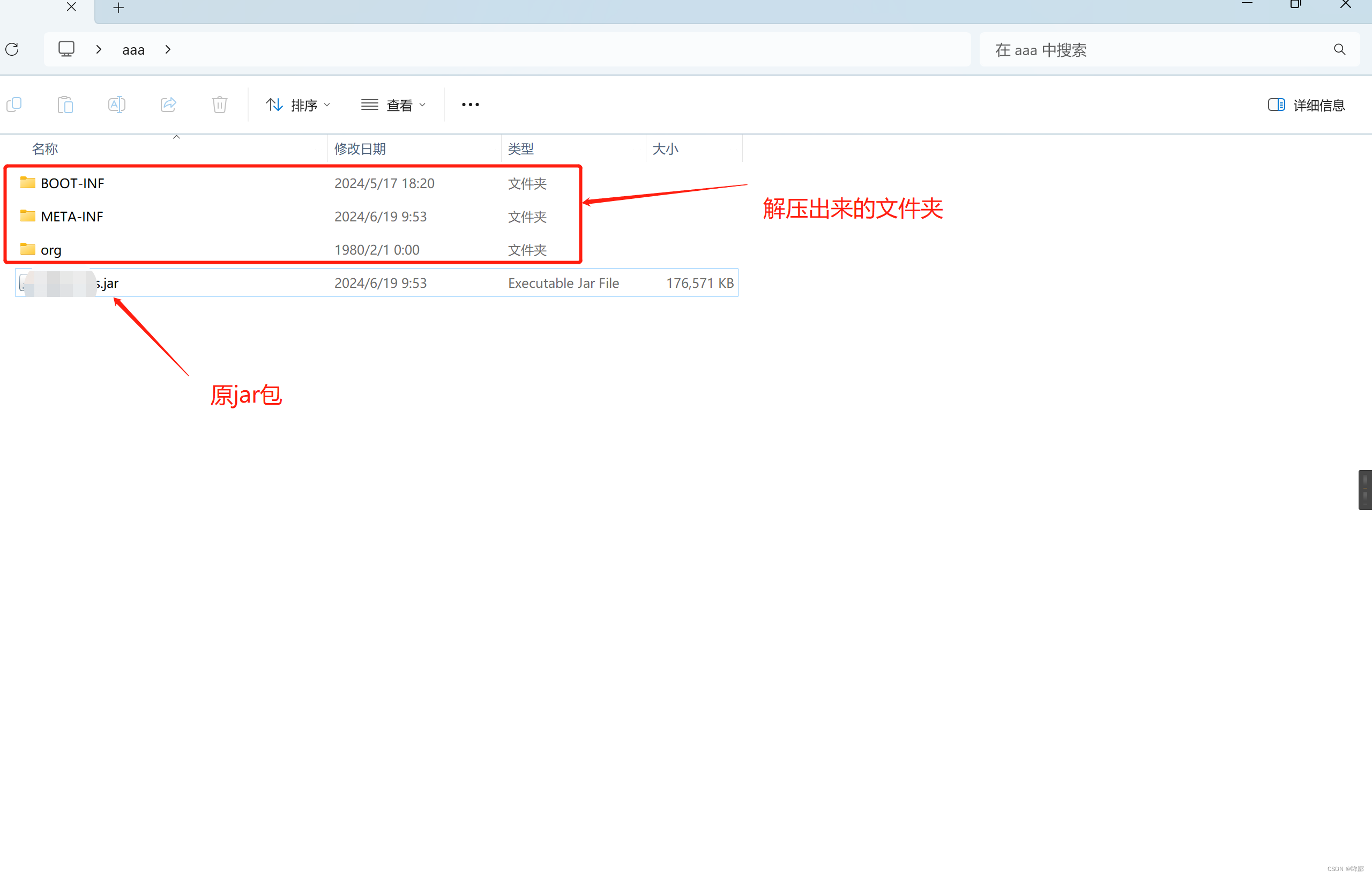Open the 排序 sort dropdown
Image resolution: width=1372 pixels, height=877 pixels.
pyautogui.click(x=298, y=105)
